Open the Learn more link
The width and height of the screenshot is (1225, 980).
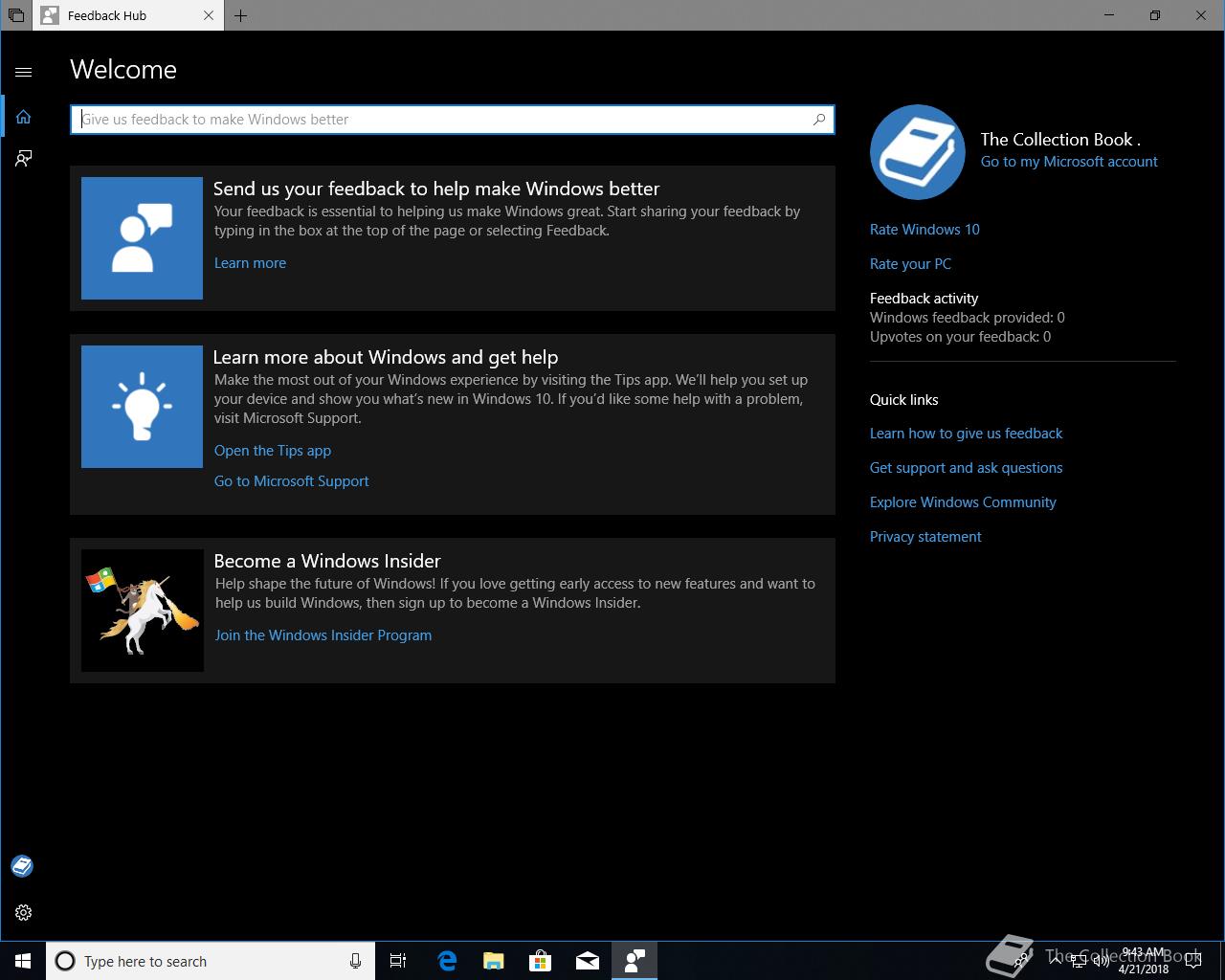pos(250,263)
